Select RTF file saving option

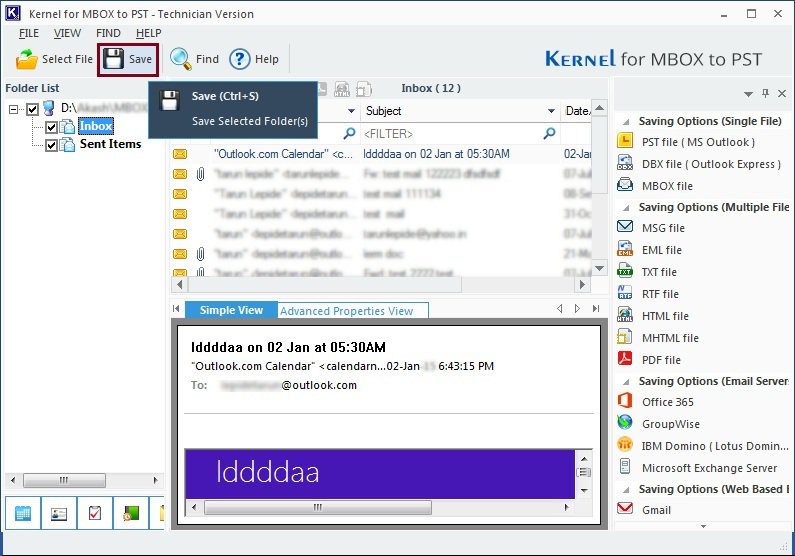(x=660, y=293)
